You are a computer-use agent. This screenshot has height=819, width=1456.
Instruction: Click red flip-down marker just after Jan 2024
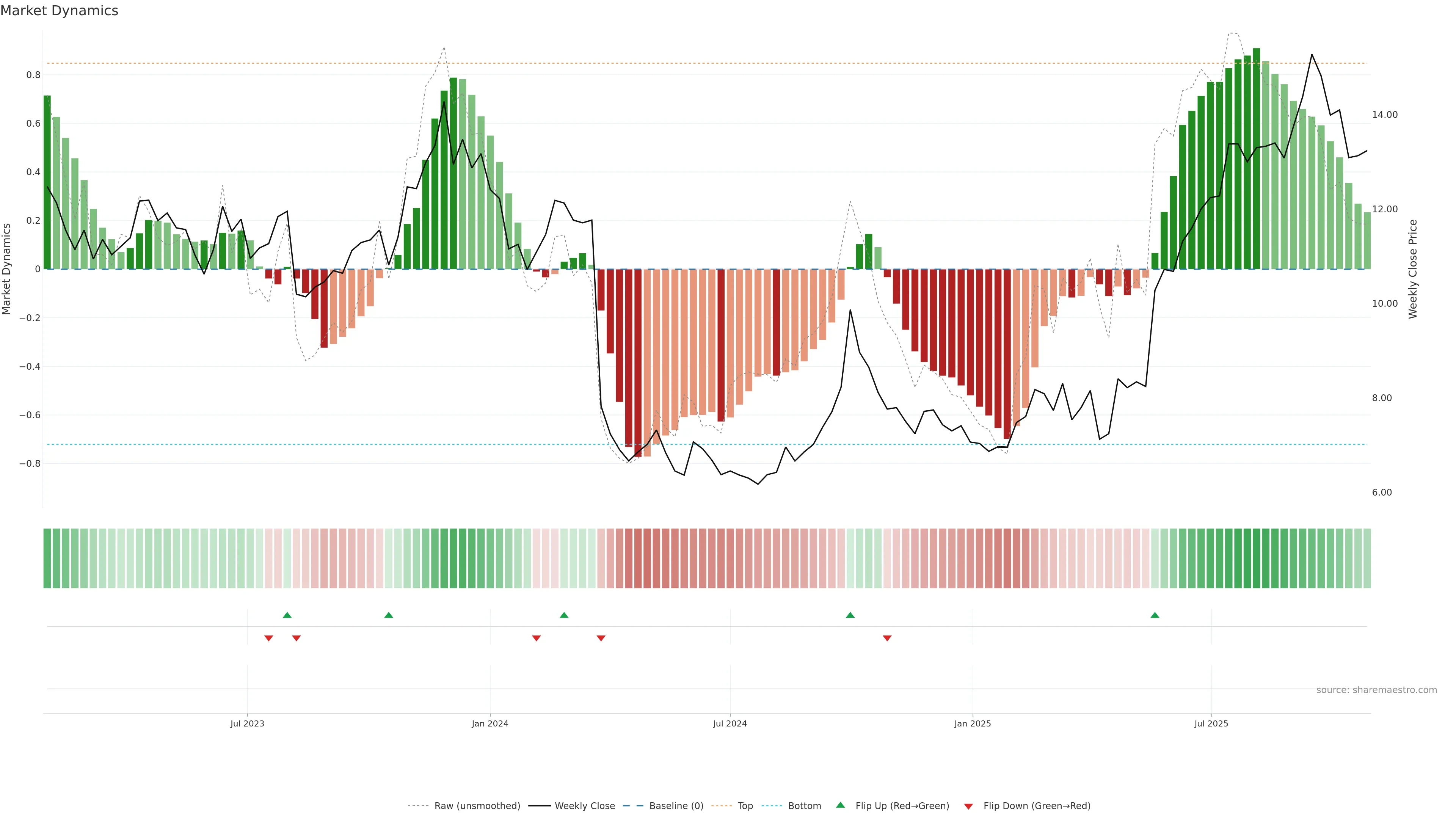pos(537,638)
